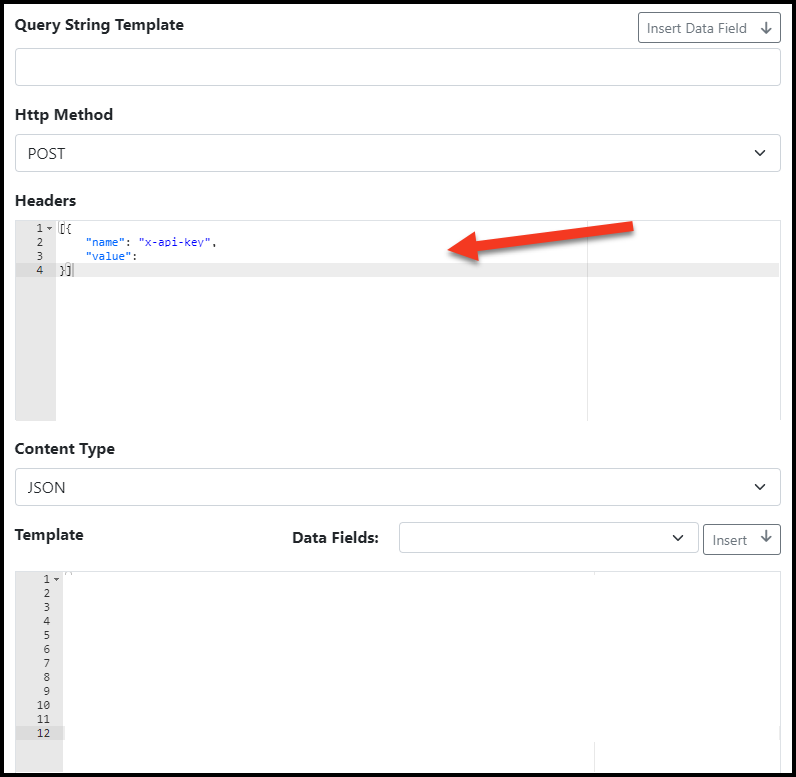Screen dimensions: 796x777
Task: Click line number 12 in Template gutter
Action: [43, 733]
